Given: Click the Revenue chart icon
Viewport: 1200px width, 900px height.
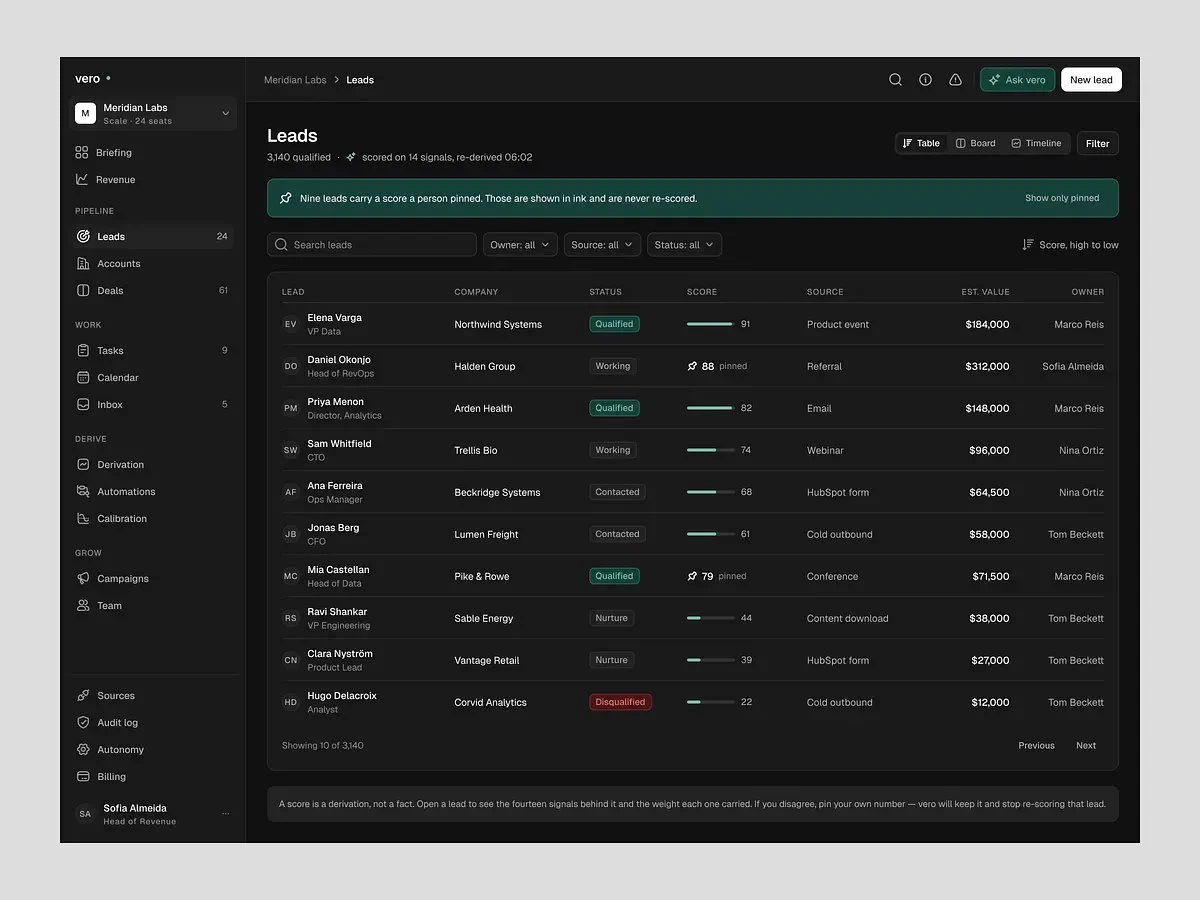Looking at the screenshot, I should click(81, 180).
